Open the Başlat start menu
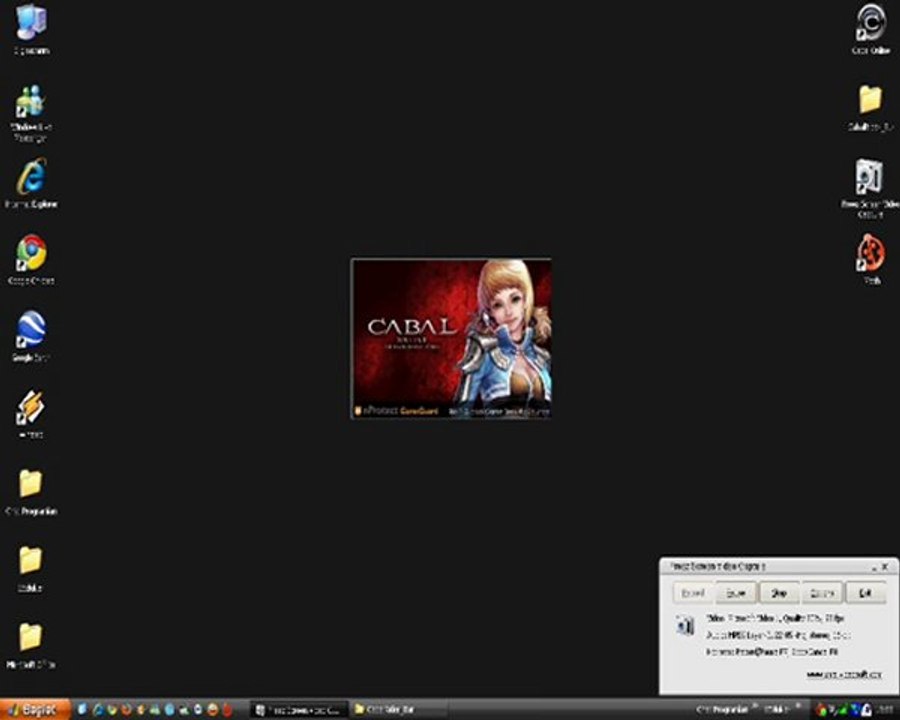Screen dimensions: 900x720 [36, 710]
